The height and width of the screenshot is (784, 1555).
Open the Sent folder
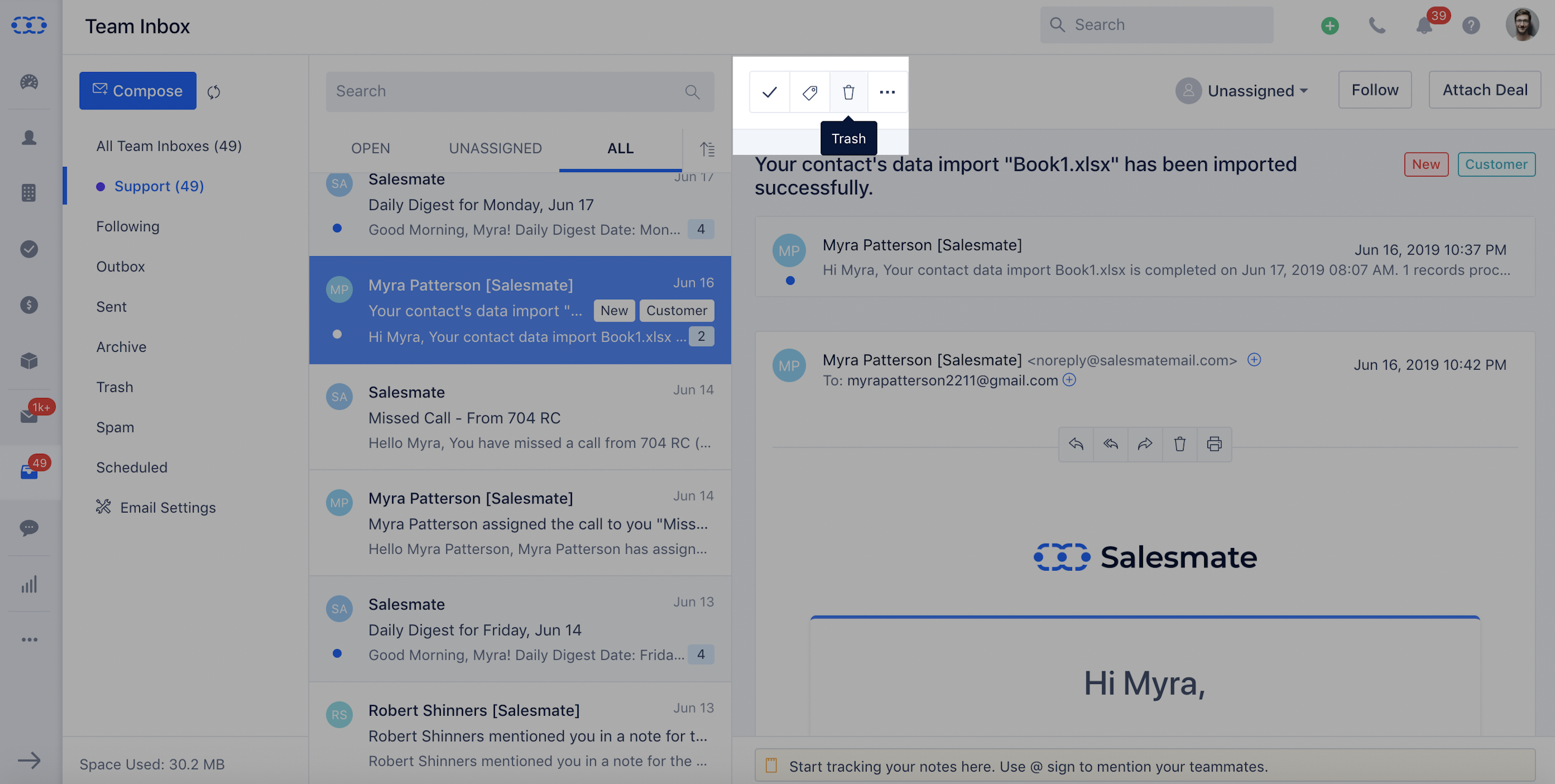point(112,306)
